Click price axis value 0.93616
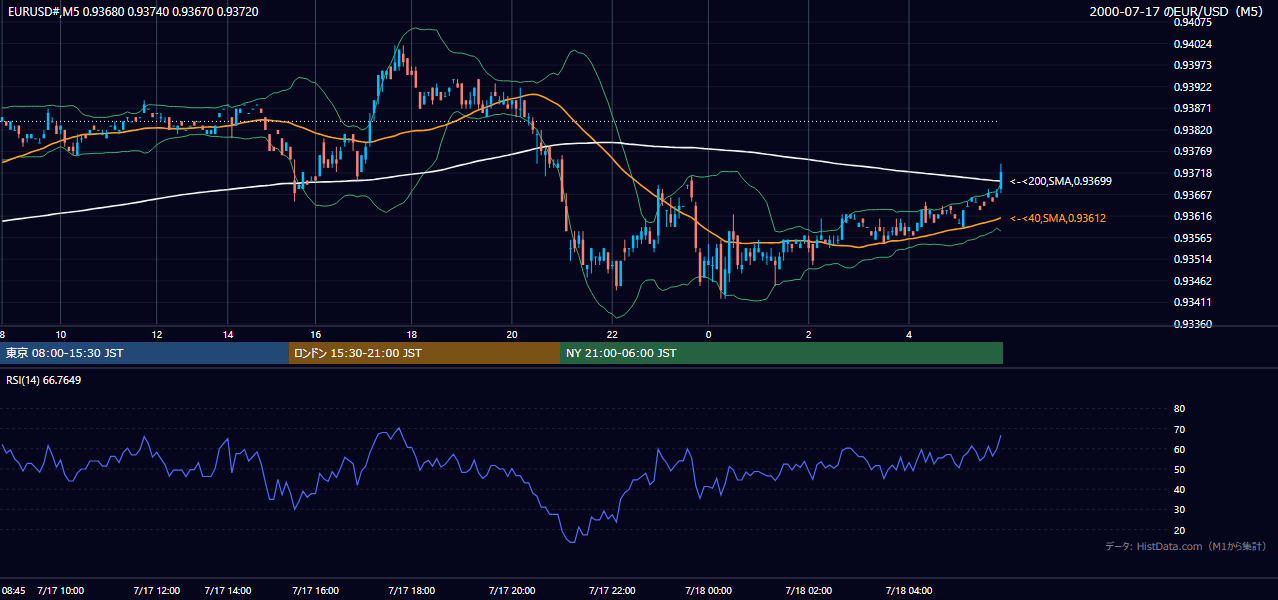This screenshot has width=1278, height=600. click(1193, 216)
